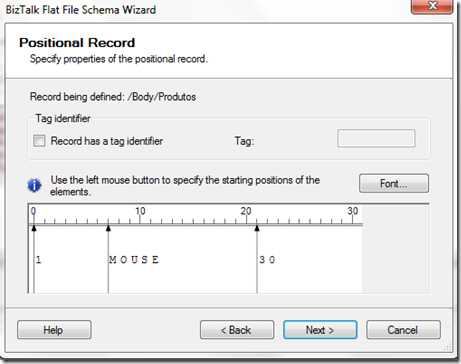The height and width of the screenshot is (364, 461).
Task: Open the Font dialog button
Action: point(394,183)
